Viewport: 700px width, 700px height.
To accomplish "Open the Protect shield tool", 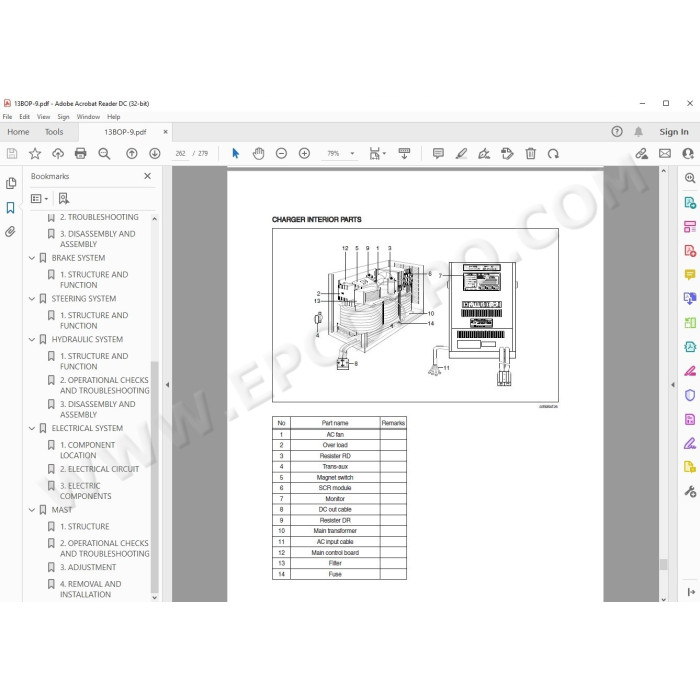I will pos(690,395).
